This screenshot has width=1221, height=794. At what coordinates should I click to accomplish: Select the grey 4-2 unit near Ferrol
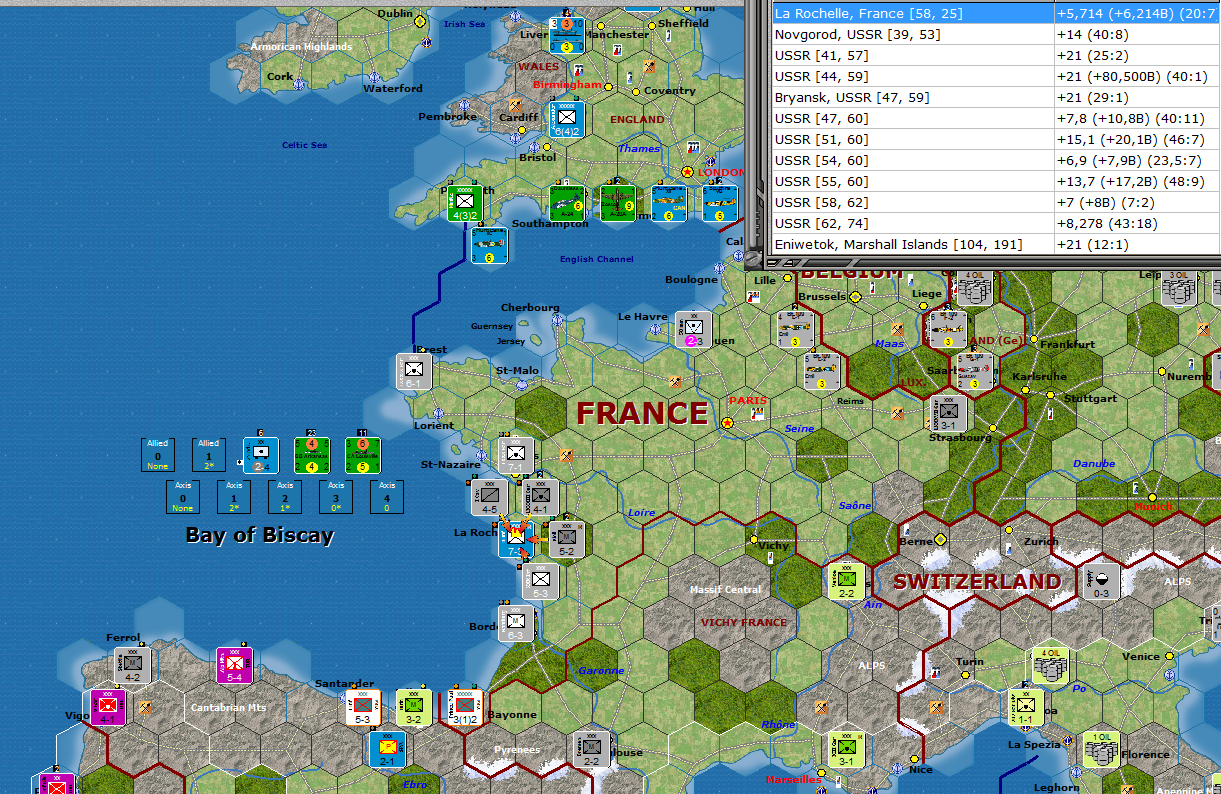(x=133, y=666)
